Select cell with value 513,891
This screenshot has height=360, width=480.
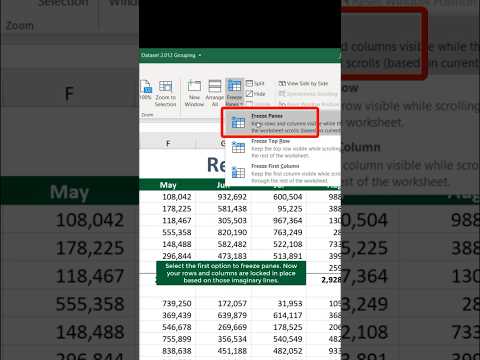coord(280,256)
